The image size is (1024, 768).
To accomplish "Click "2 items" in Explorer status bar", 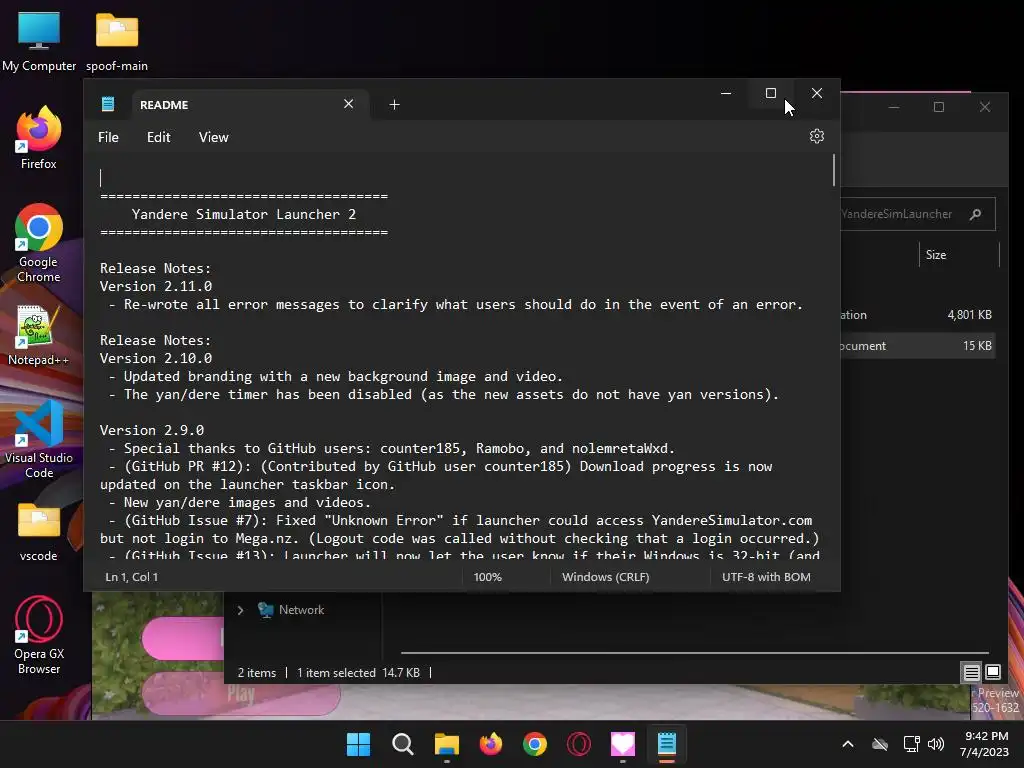I will coord(257,673).
